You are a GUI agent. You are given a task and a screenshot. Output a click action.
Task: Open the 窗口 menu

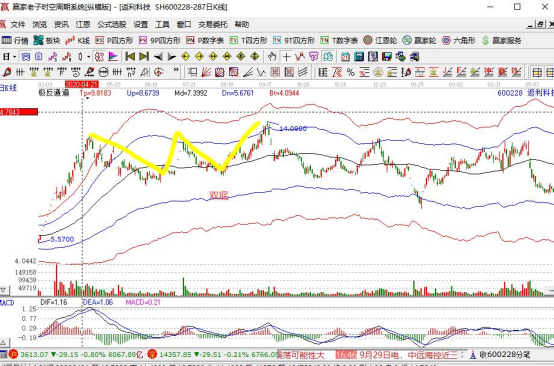tap(184, 24)
